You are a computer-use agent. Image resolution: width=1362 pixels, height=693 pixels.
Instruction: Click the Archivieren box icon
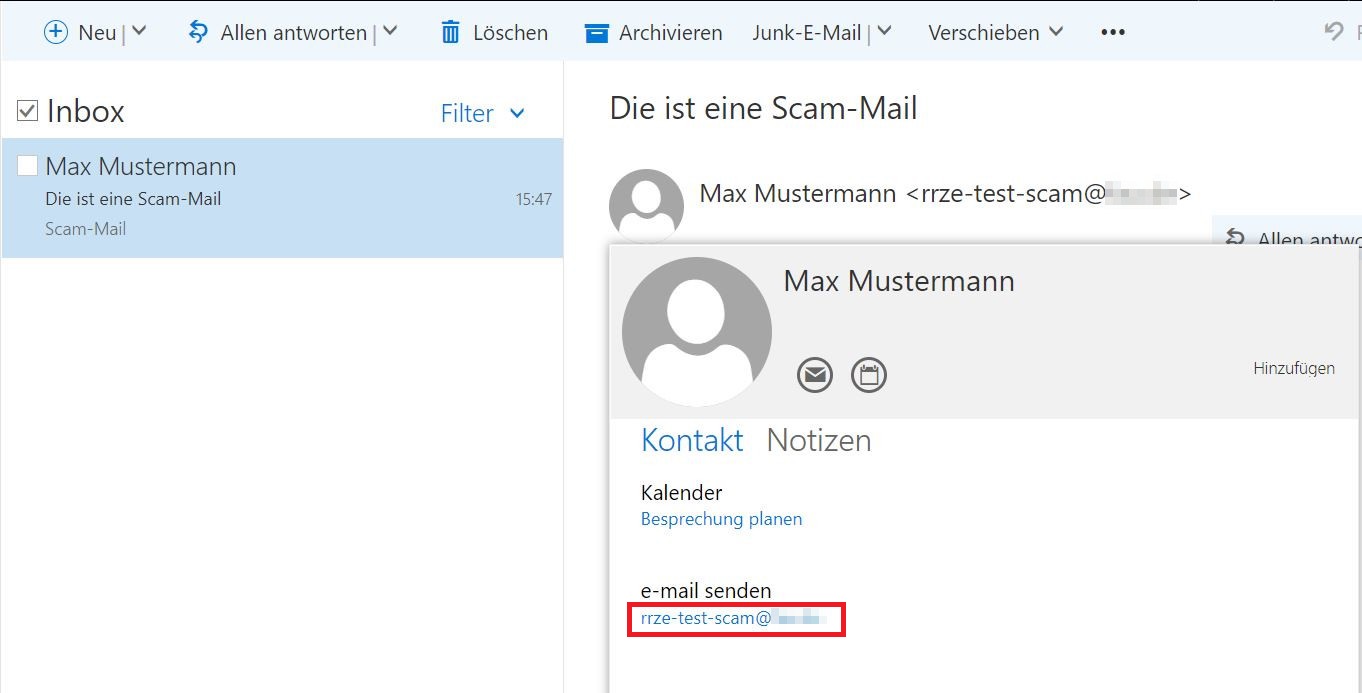(x=597, y=33)
